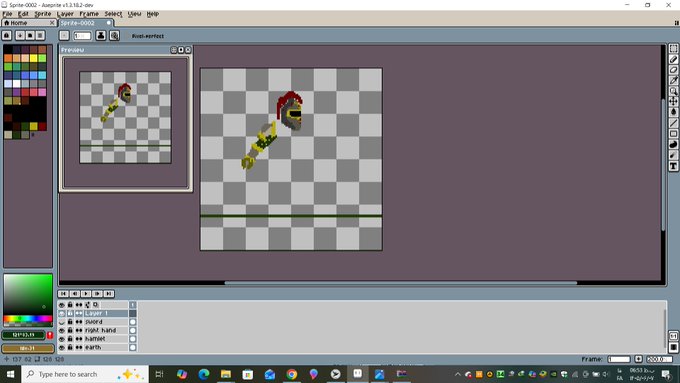
Task: Toggle continuous cels in the timeline header
Action: click(78, 305)
